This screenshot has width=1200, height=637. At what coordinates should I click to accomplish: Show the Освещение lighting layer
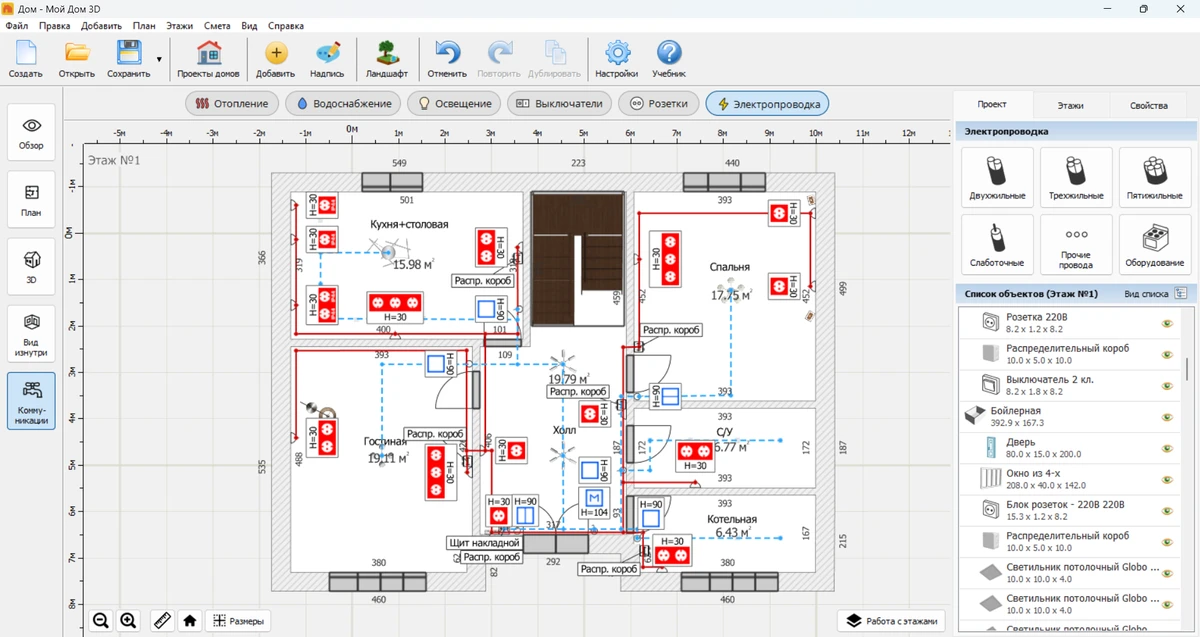(x=454, y=103)
